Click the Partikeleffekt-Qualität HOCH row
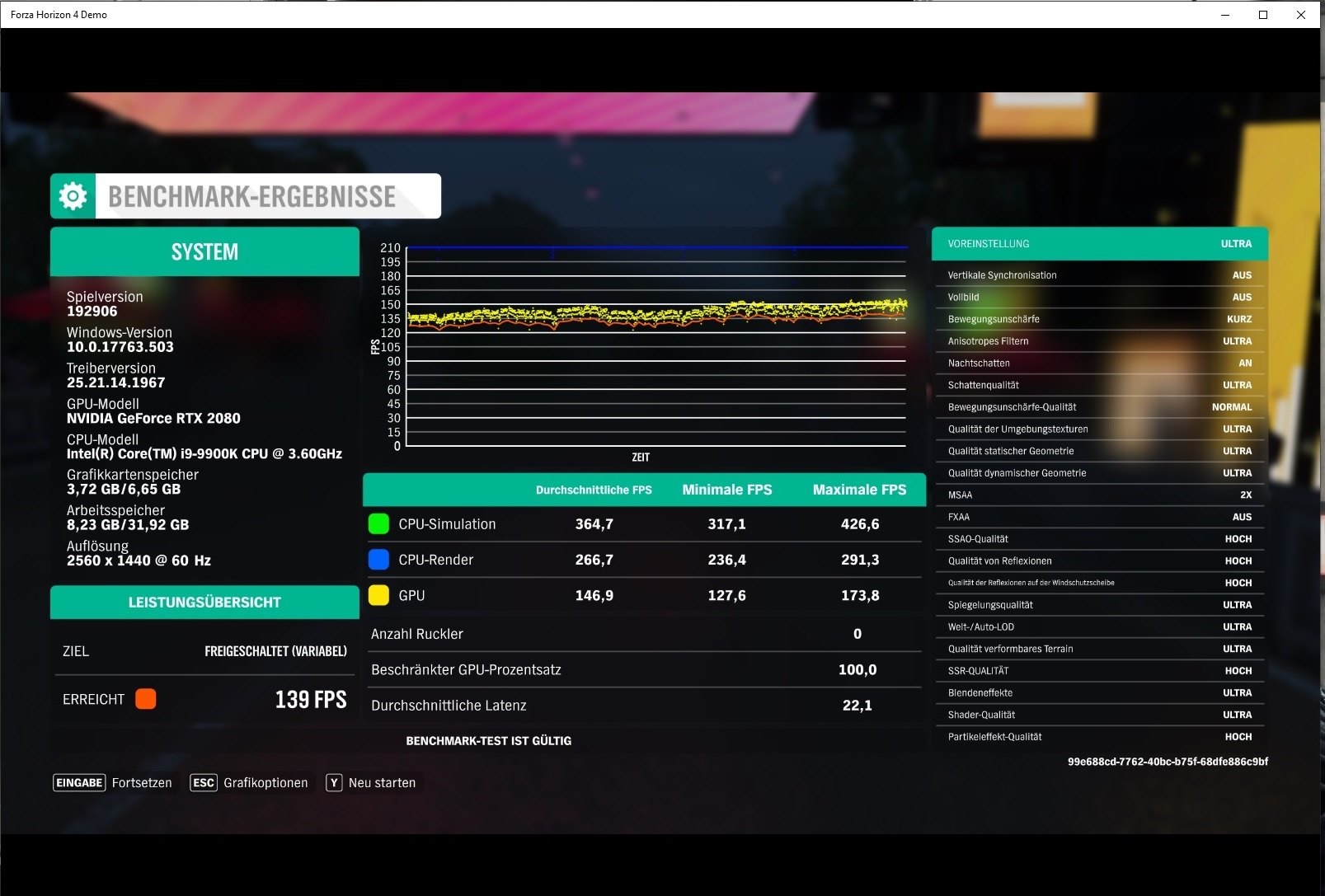The height and width of the screenshot is (896, 1325). click(1100, 737)
